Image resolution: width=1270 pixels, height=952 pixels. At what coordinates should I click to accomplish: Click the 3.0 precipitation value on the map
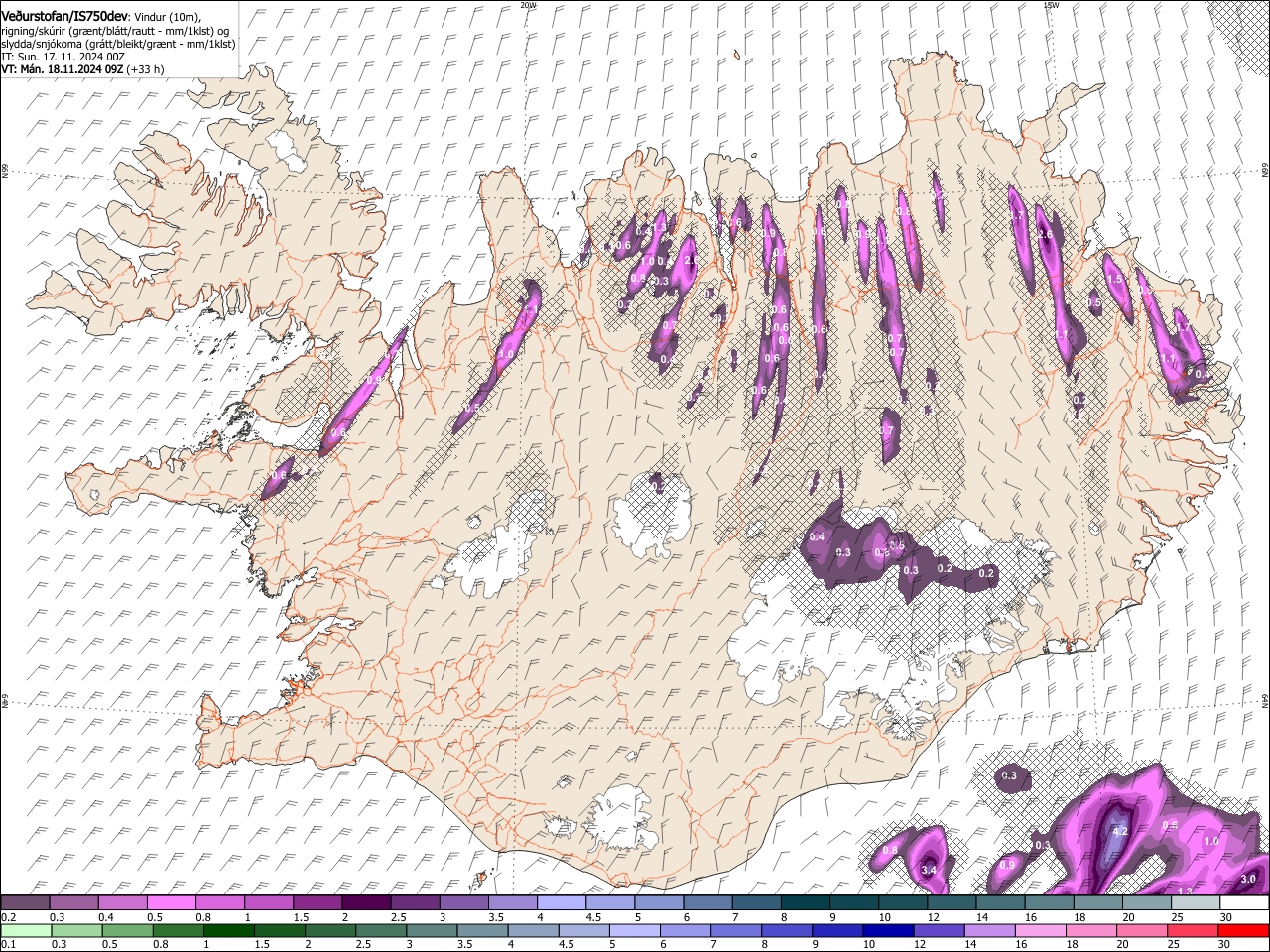coord(1248,879)
